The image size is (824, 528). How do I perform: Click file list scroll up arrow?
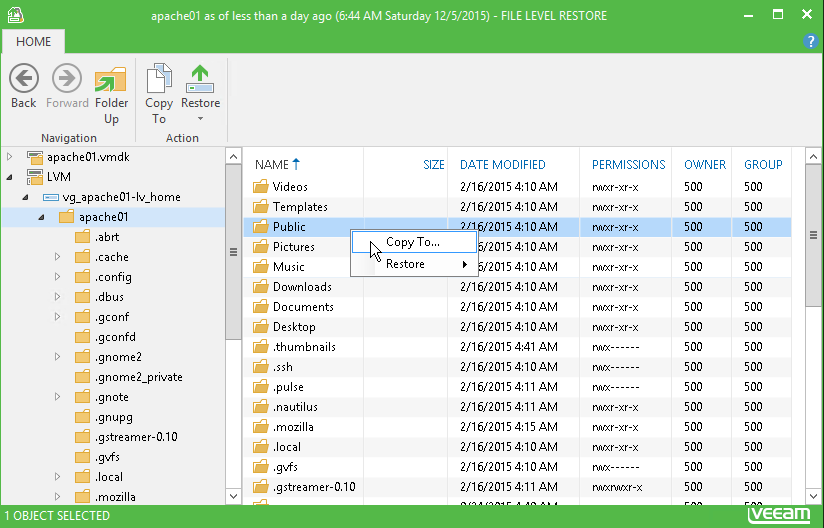click(x=813, y=157)
